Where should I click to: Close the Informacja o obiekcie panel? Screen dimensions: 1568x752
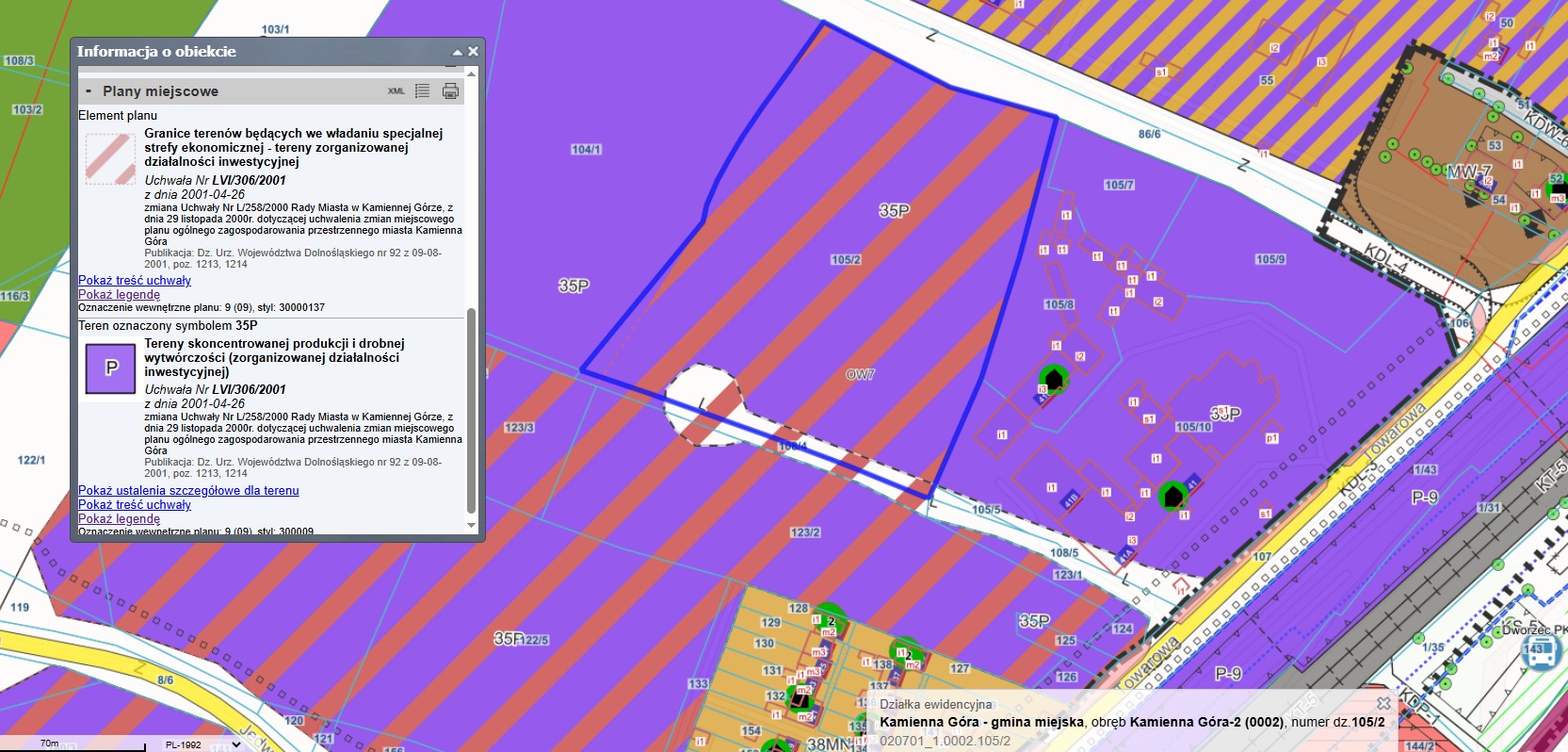coord(474,52)
